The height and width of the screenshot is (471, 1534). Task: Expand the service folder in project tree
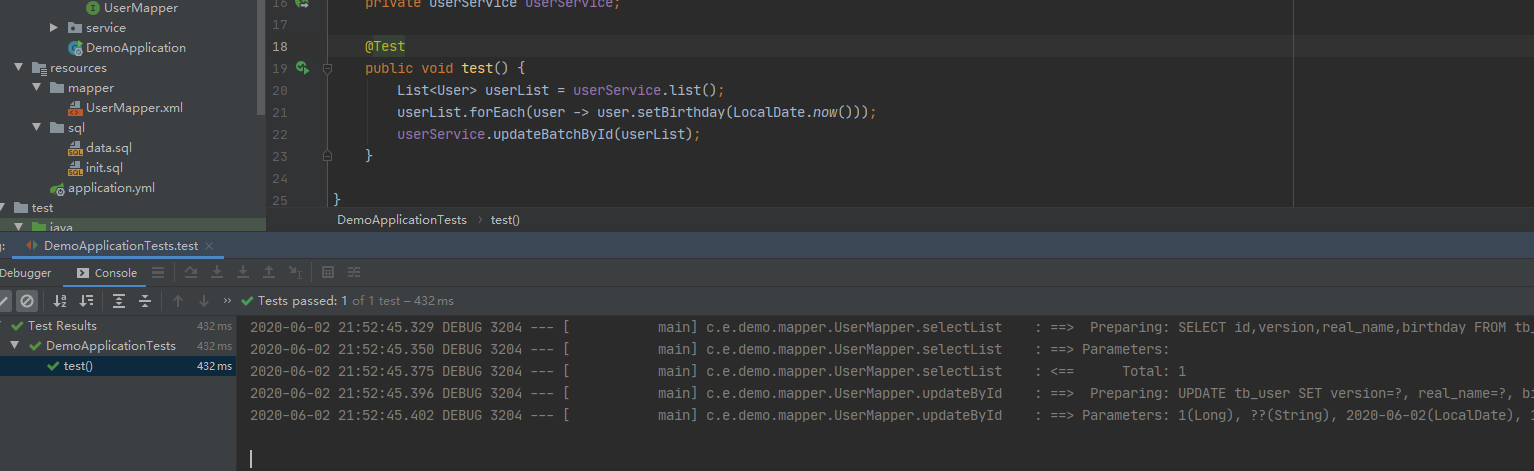tap(54, 28)
